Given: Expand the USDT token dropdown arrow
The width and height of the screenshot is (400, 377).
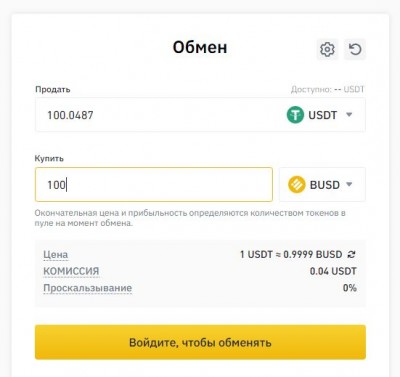Looking at the screenshot, I should pos(349,115).
